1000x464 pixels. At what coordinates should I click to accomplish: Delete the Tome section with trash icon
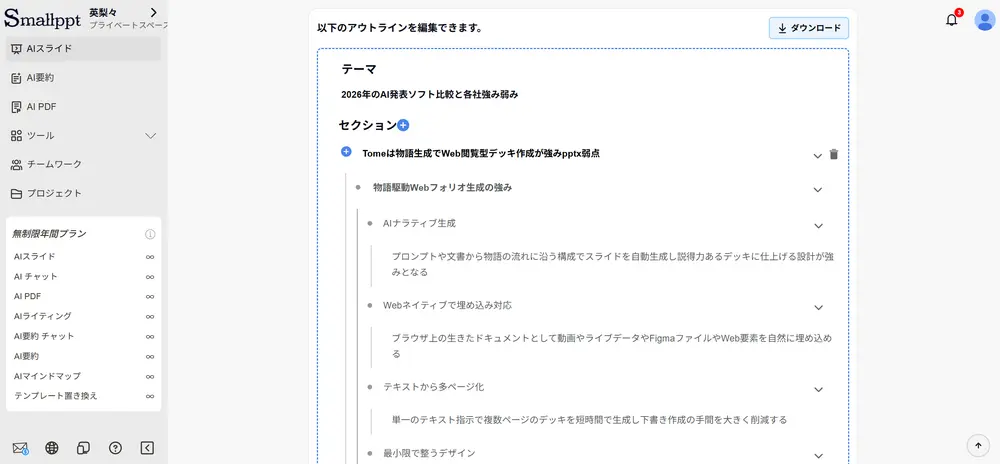pyautogui.click(x=834, y=154)
